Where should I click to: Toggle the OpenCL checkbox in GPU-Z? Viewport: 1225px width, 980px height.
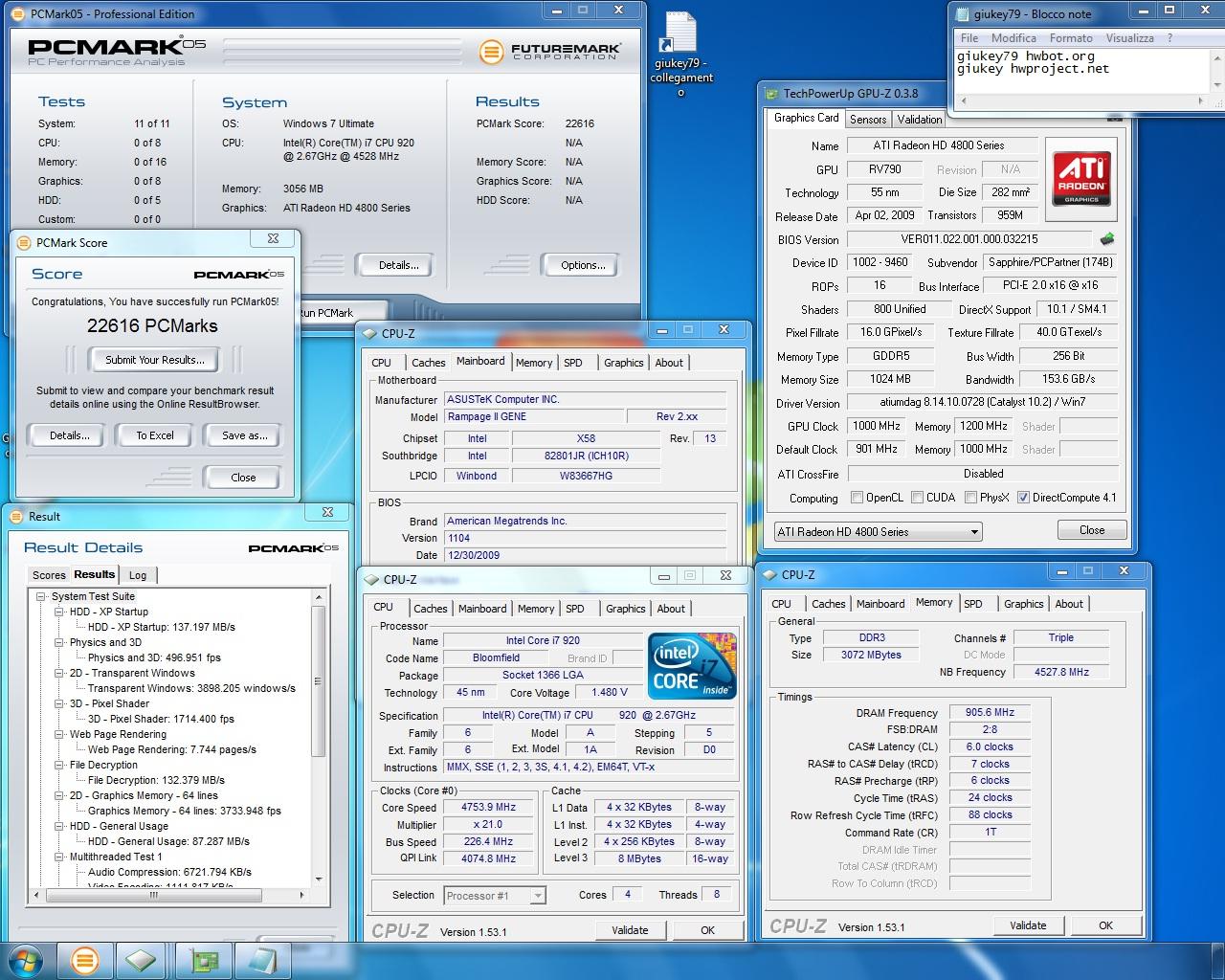[857, 498]
